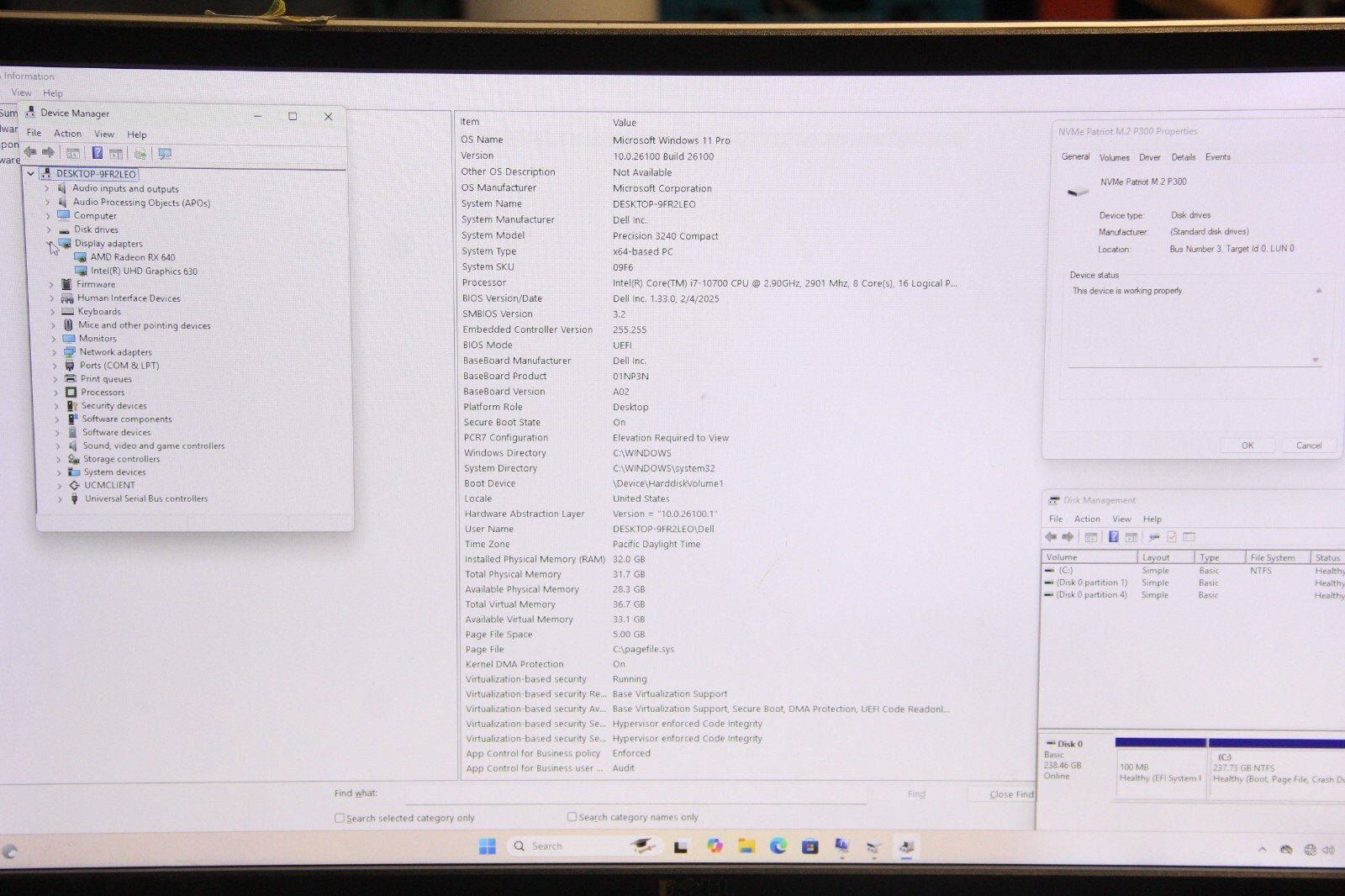Launch Microsoft Edge from the taskbar
The width and height of the screenshot is (1345, 896).
point(778,846)
